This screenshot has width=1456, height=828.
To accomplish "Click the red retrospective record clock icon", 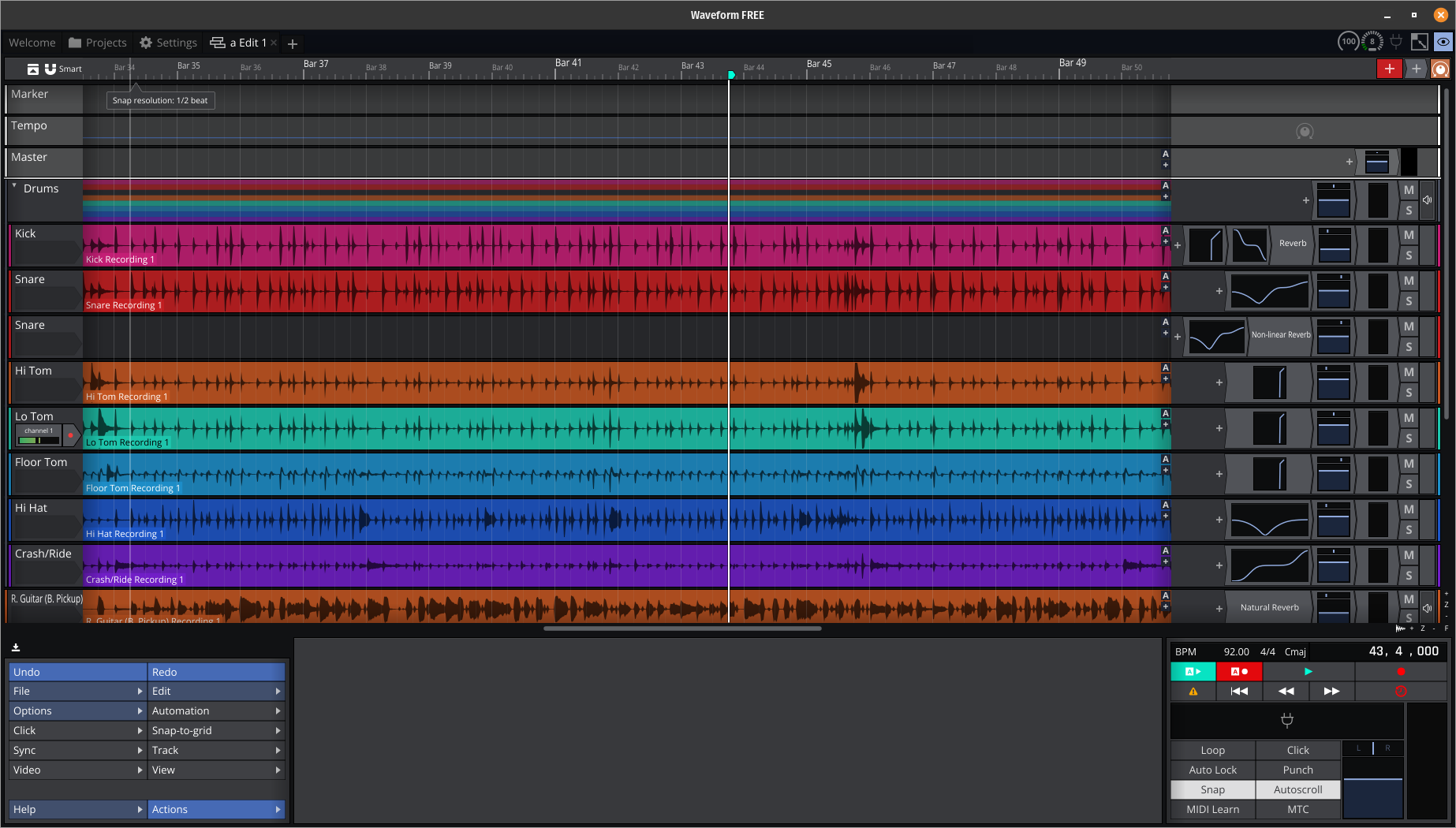I will [x=1401, y=691].
